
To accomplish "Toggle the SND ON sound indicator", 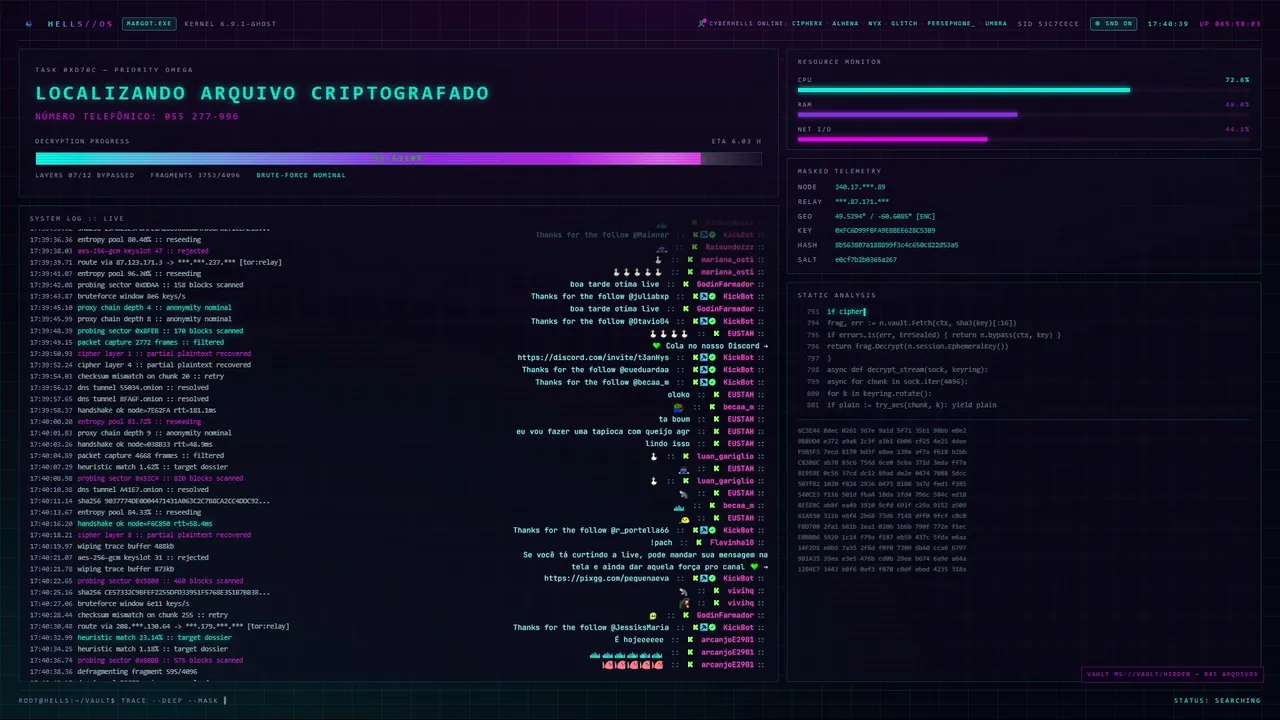I will point(1113,23).
